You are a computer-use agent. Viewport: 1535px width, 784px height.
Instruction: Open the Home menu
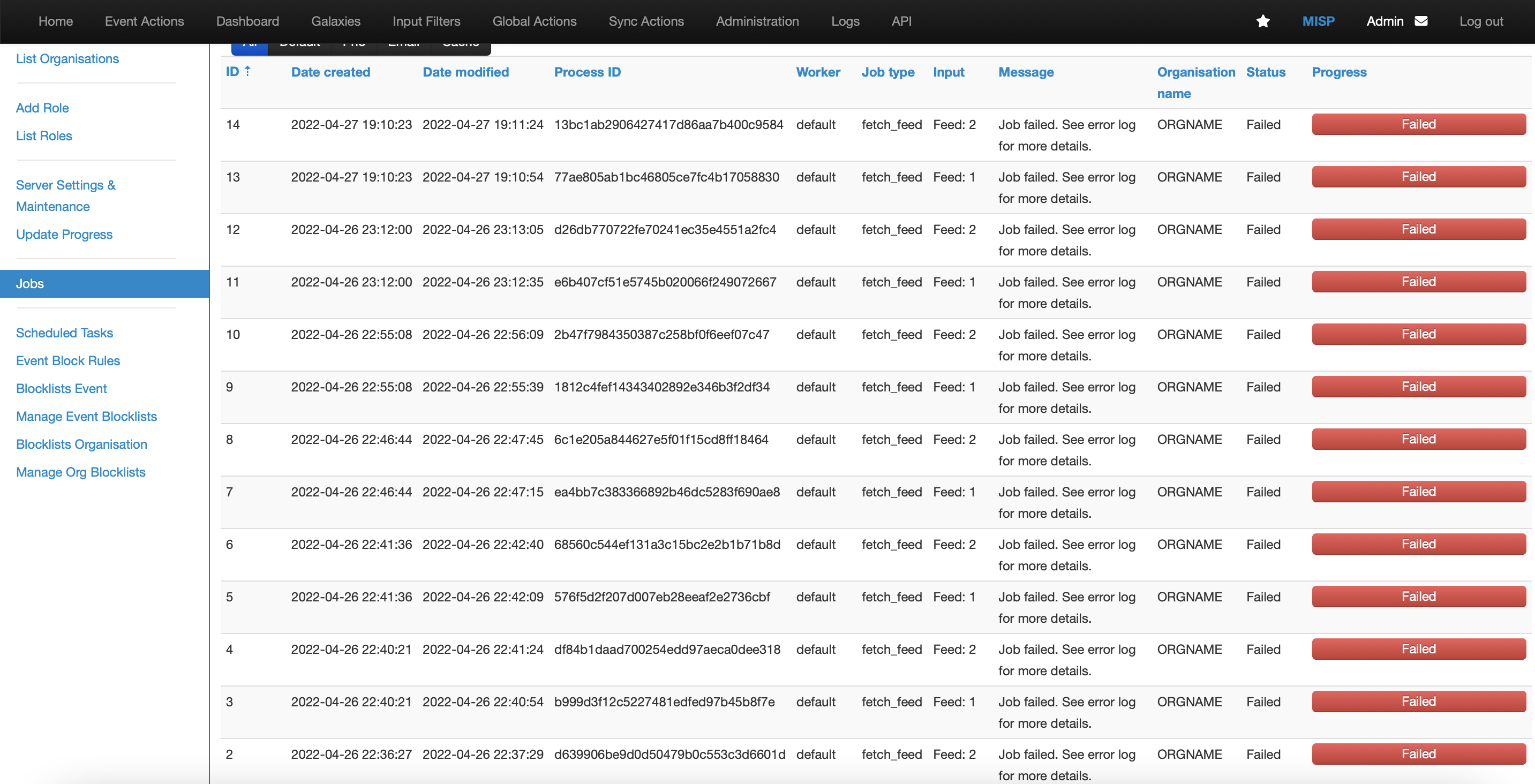[x=55, y=21]
